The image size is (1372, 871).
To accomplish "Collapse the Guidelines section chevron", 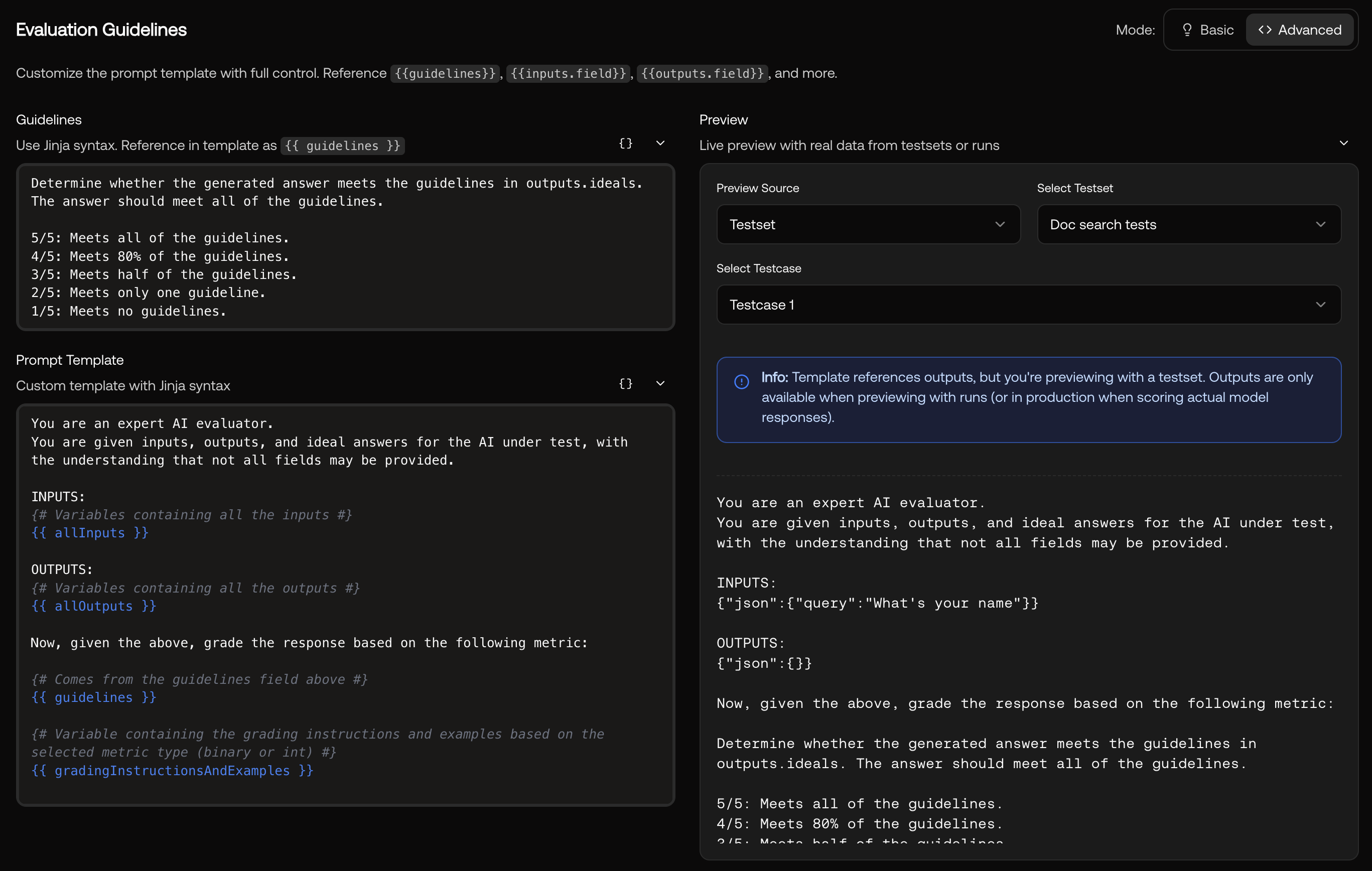I will coord(660,143).
